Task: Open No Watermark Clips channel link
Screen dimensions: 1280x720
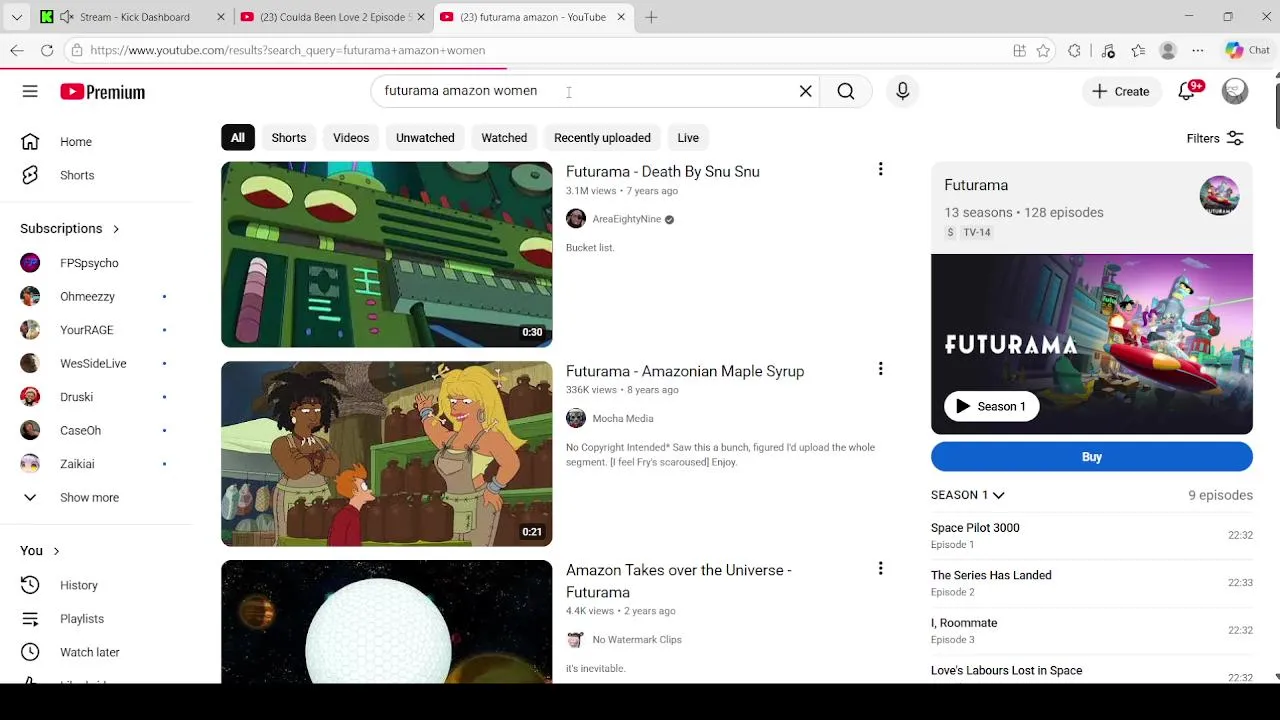Action: 637,640
